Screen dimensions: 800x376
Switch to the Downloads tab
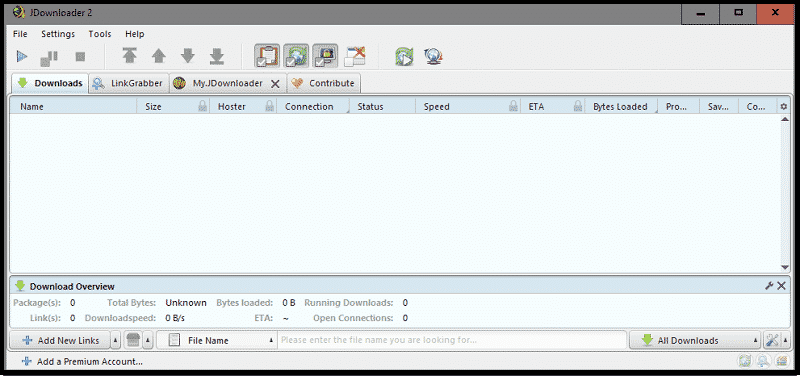click(x=49, y=83)
